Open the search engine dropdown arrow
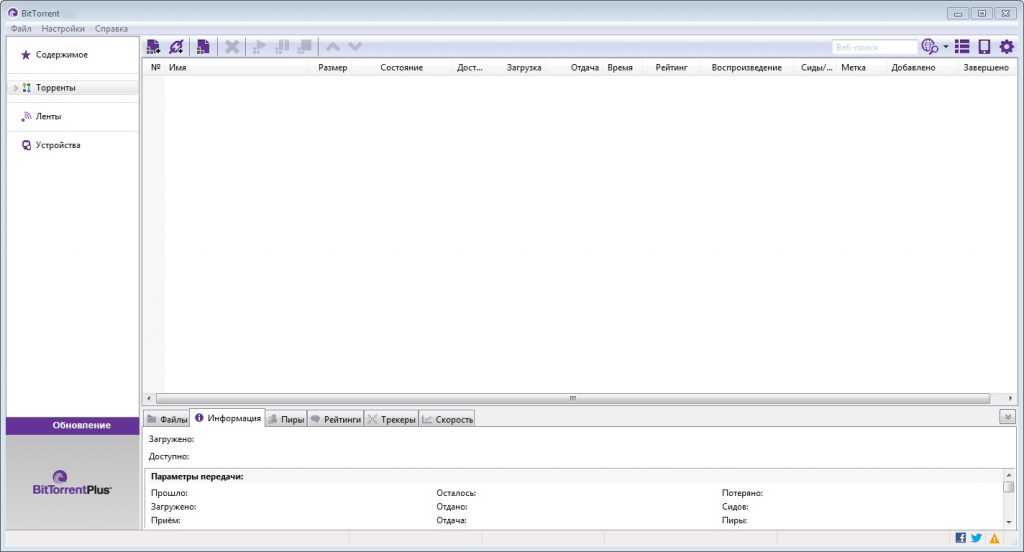 [x=946, y=46]
